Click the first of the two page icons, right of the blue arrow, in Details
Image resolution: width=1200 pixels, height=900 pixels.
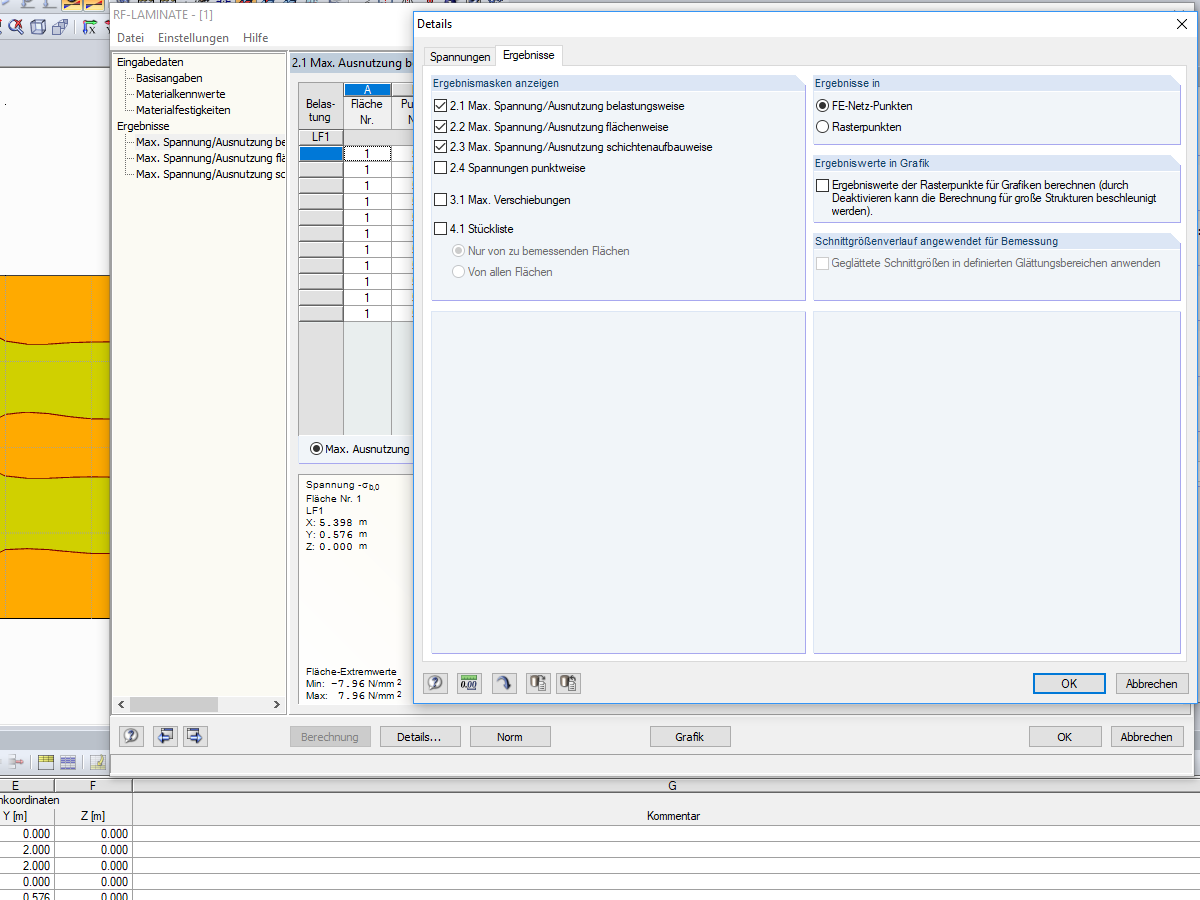(x=538, y=683)
